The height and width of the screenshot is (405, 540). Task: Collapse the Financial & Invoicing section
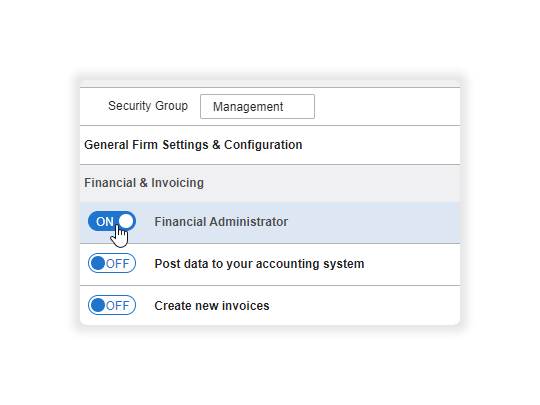coord(144,183)
